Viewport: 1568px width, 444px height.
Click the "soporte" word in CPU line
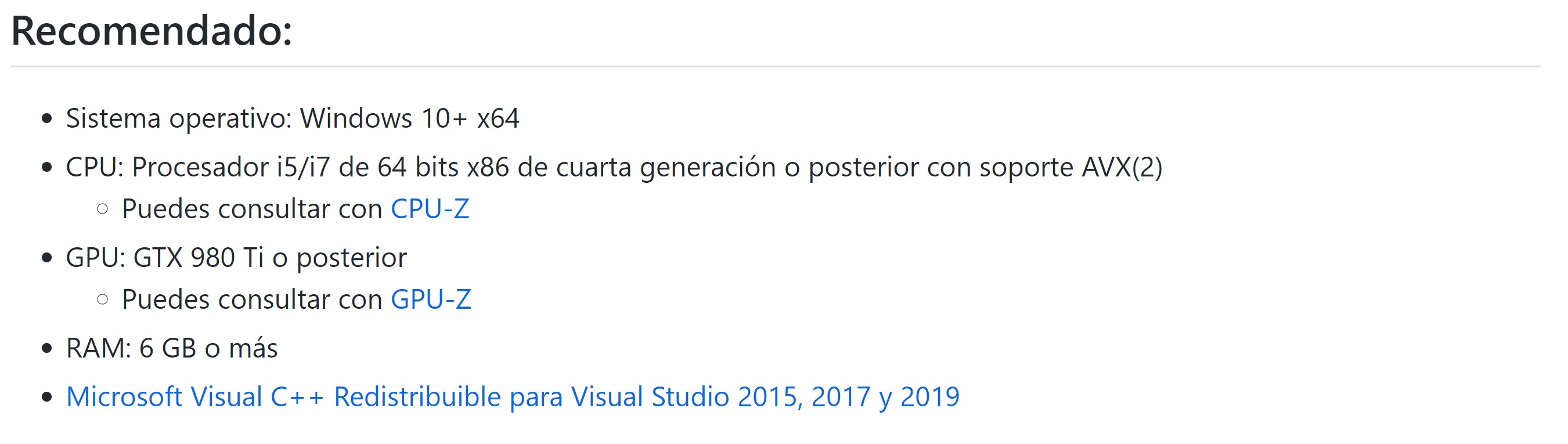point(1026,167)
